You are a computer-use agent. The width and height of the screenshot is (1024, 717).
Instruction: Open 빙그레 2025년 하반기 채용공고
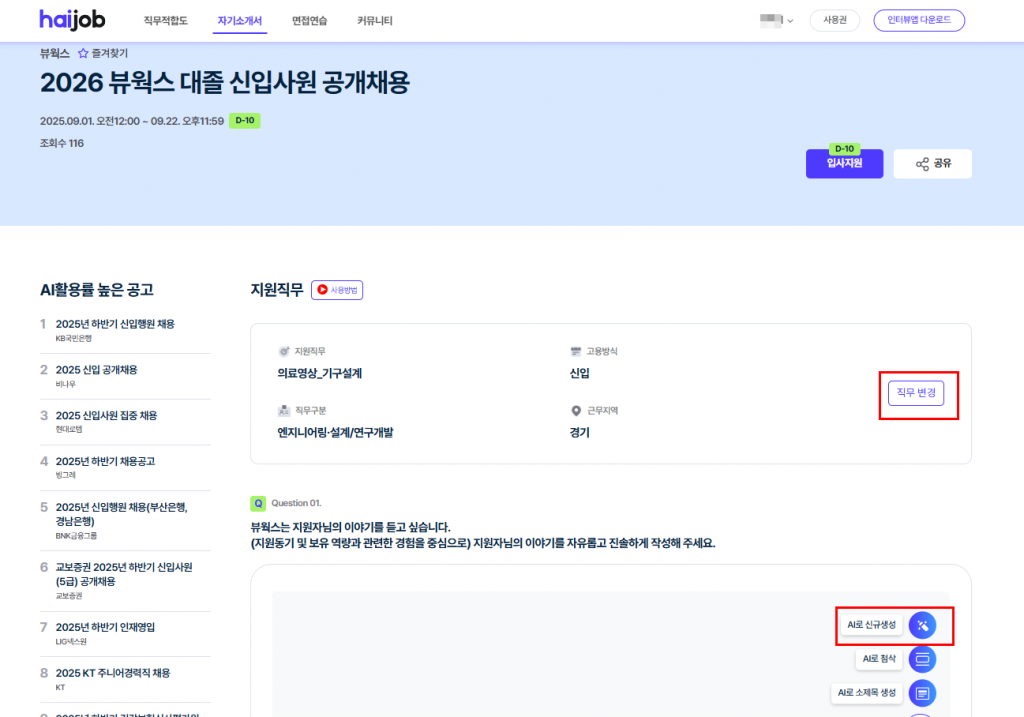click(105, 462)
